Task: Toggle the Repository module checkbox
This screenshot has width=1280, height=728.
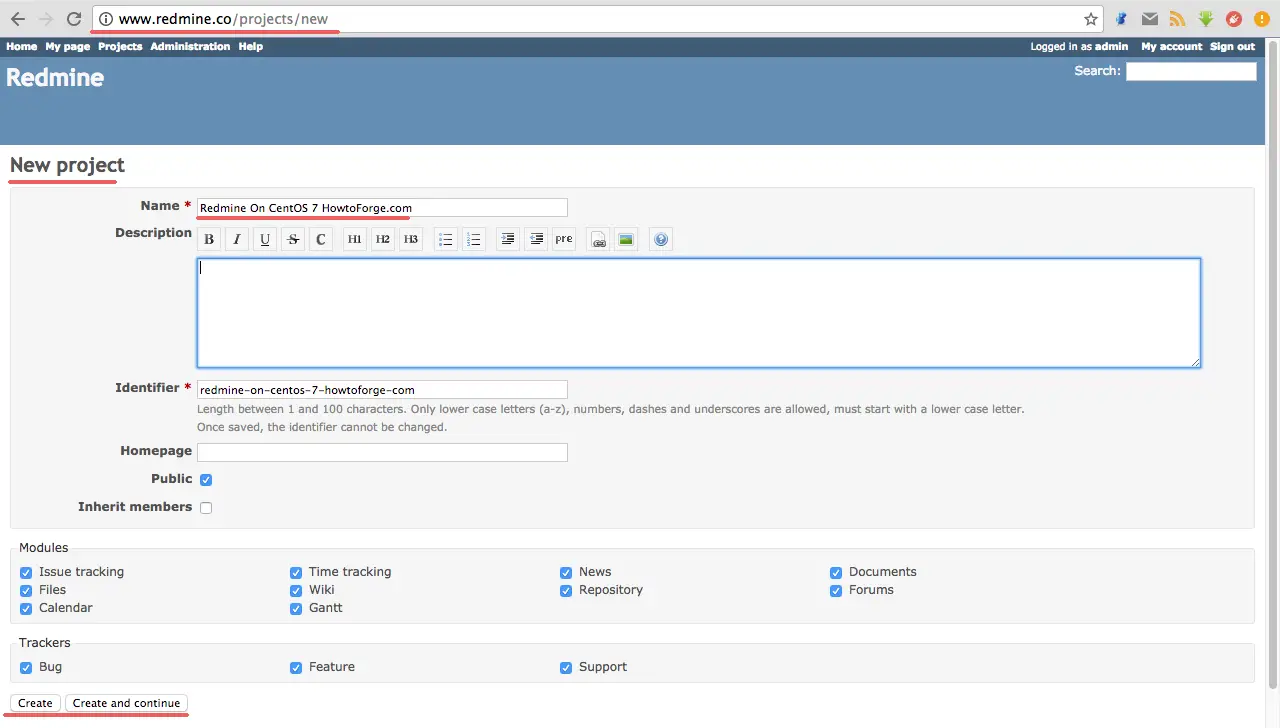Action: 566,591
